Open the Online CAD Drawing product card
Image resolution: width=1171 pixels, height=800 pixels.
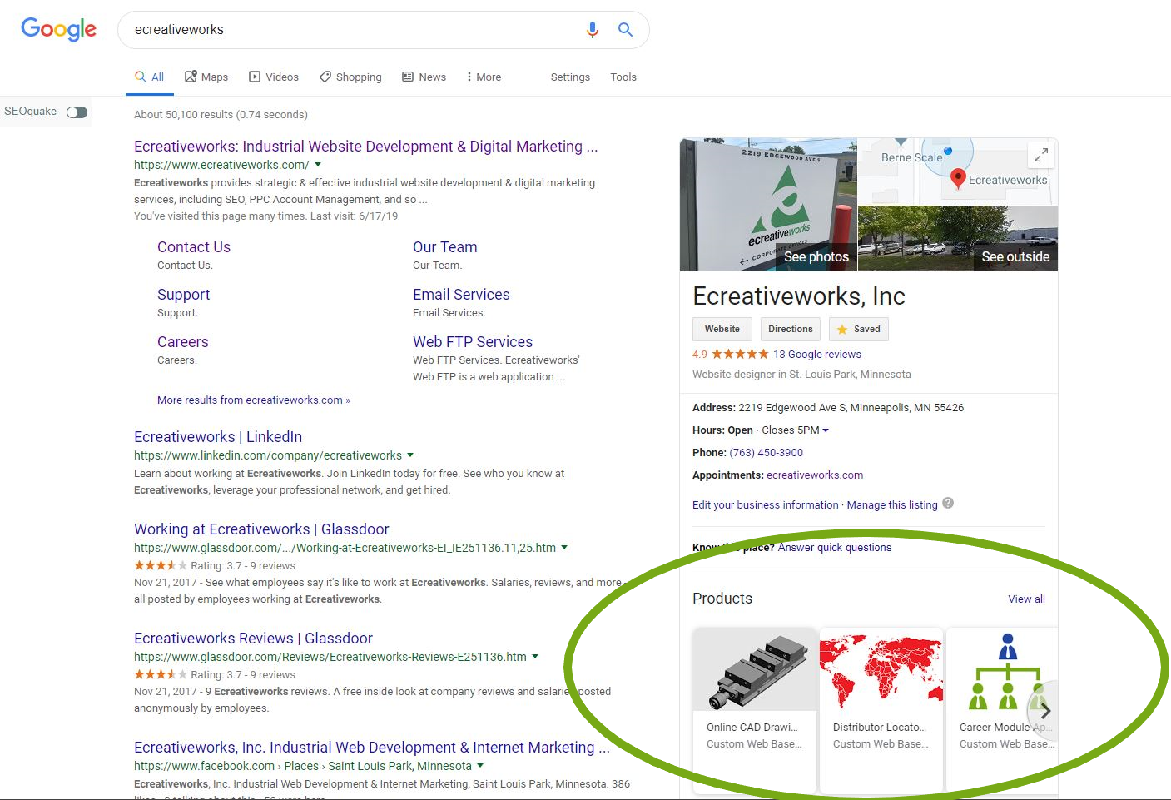(x=754, y=710)
